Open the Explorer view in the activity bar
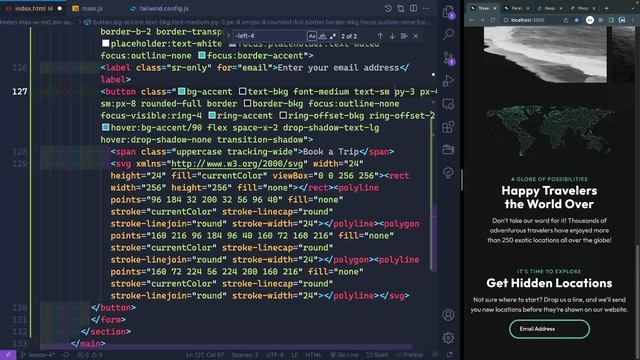Screen dimensions: 640x360 (x=448, y=12)
